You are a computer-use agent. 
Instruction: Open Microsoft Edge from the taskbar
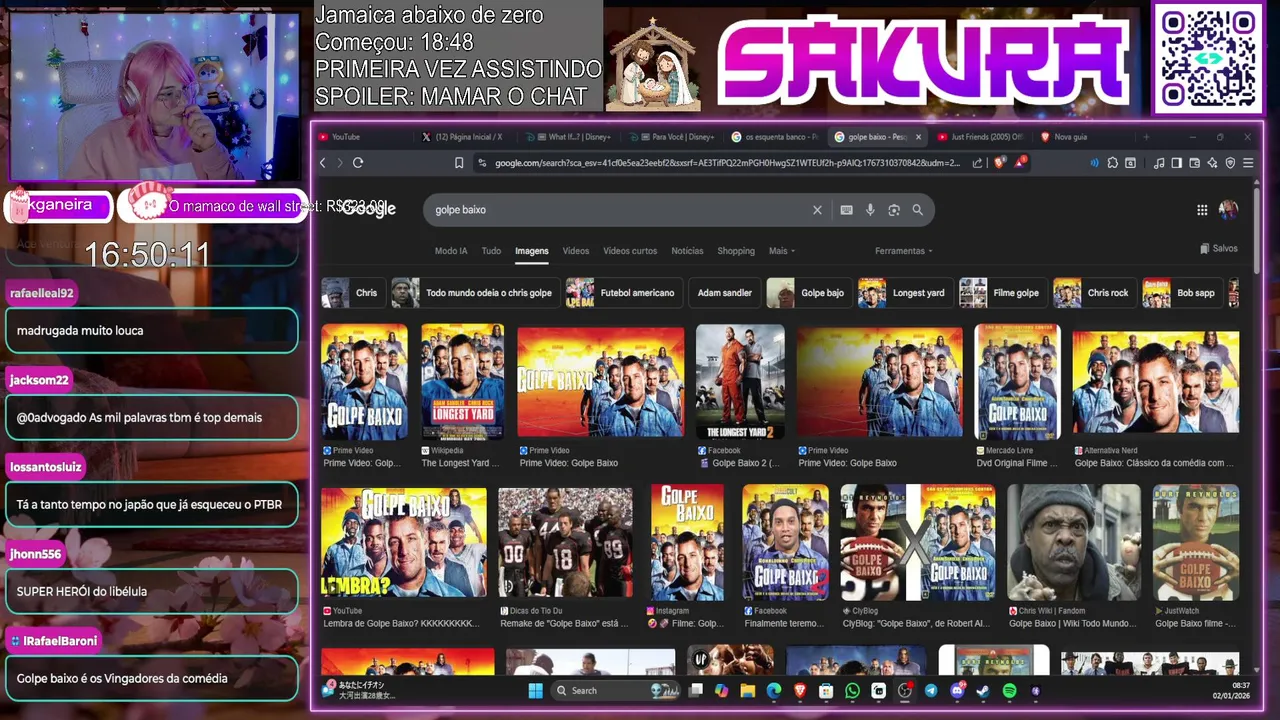point(773,690)
